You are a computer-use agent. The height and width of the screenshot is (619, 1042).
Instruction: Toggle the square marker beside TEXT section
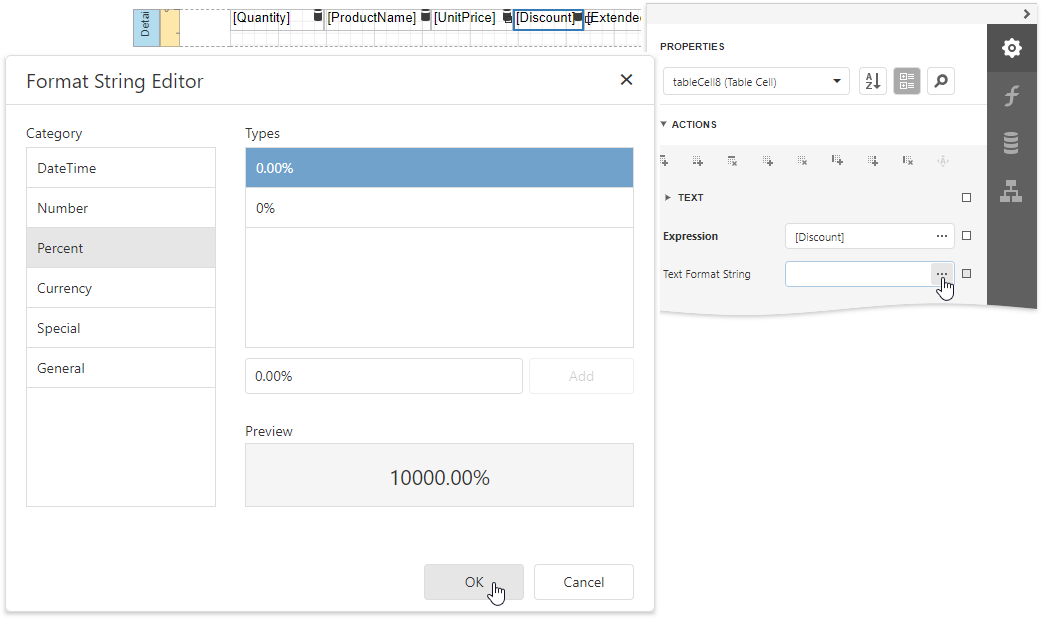click(966, 198)
